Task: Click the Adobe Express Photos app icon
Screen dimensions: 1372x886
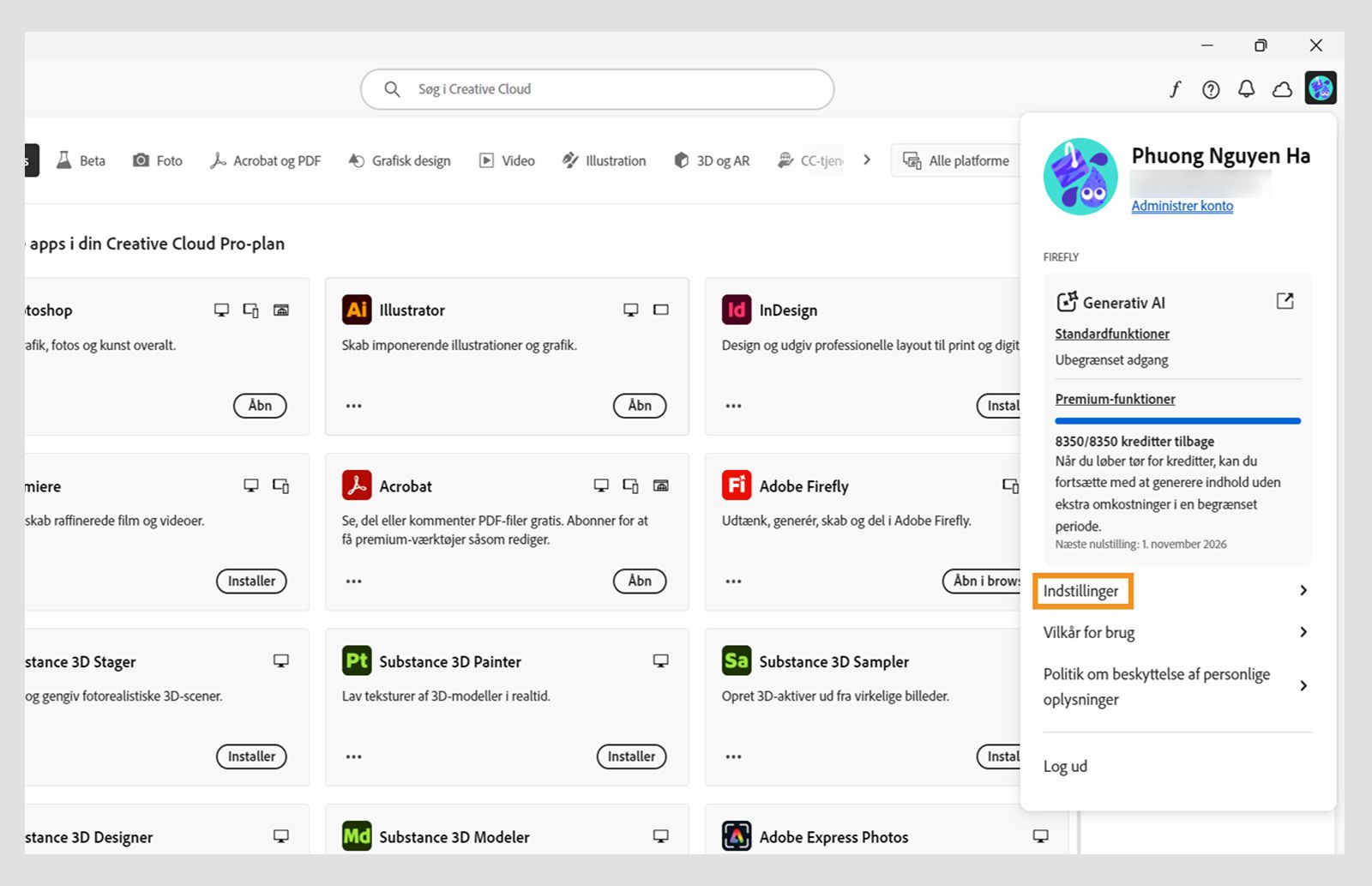Action: tap(737, 836)
